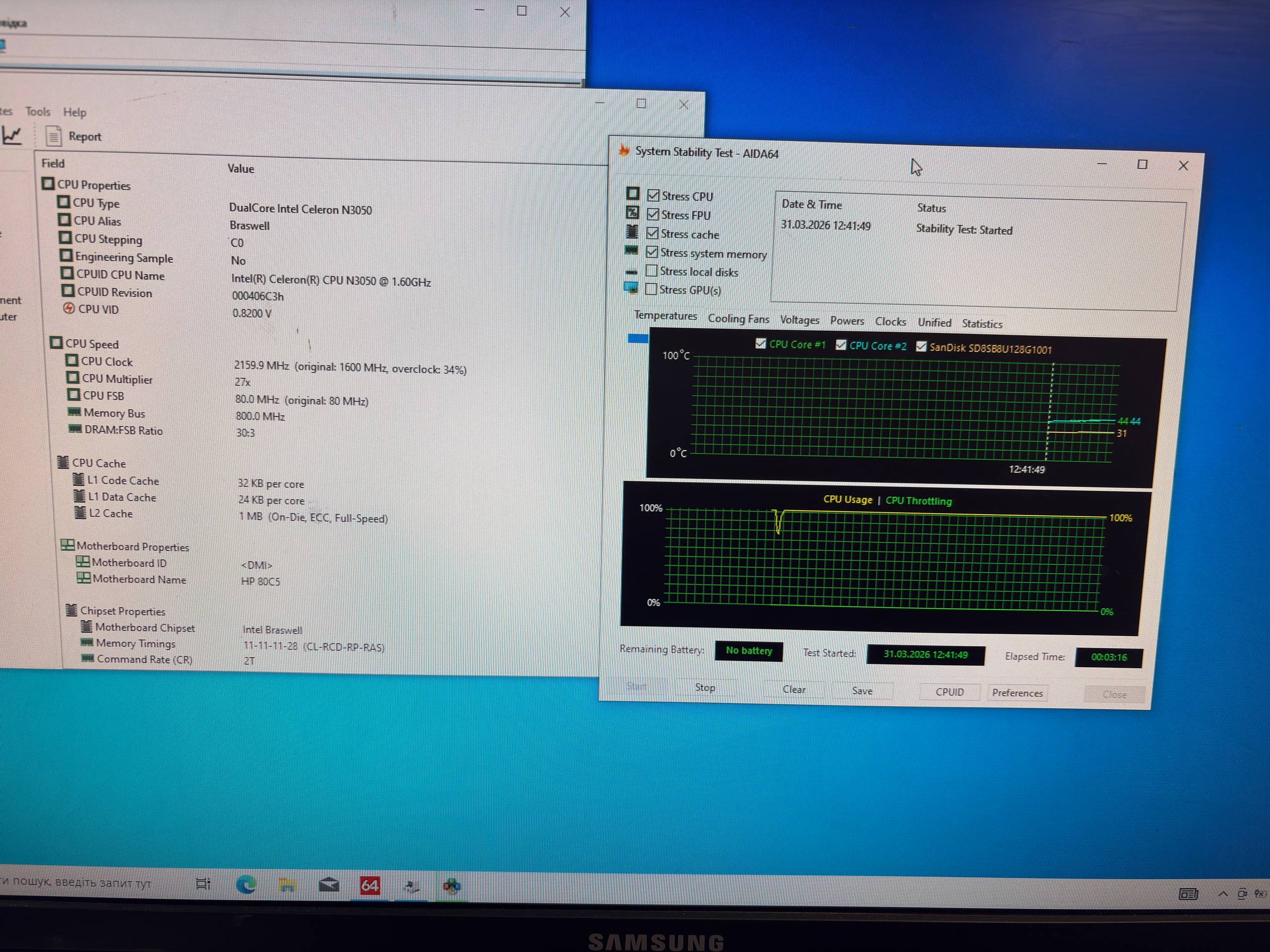
Task: Select the CPU Cache group row
Action: coord(98,463)
